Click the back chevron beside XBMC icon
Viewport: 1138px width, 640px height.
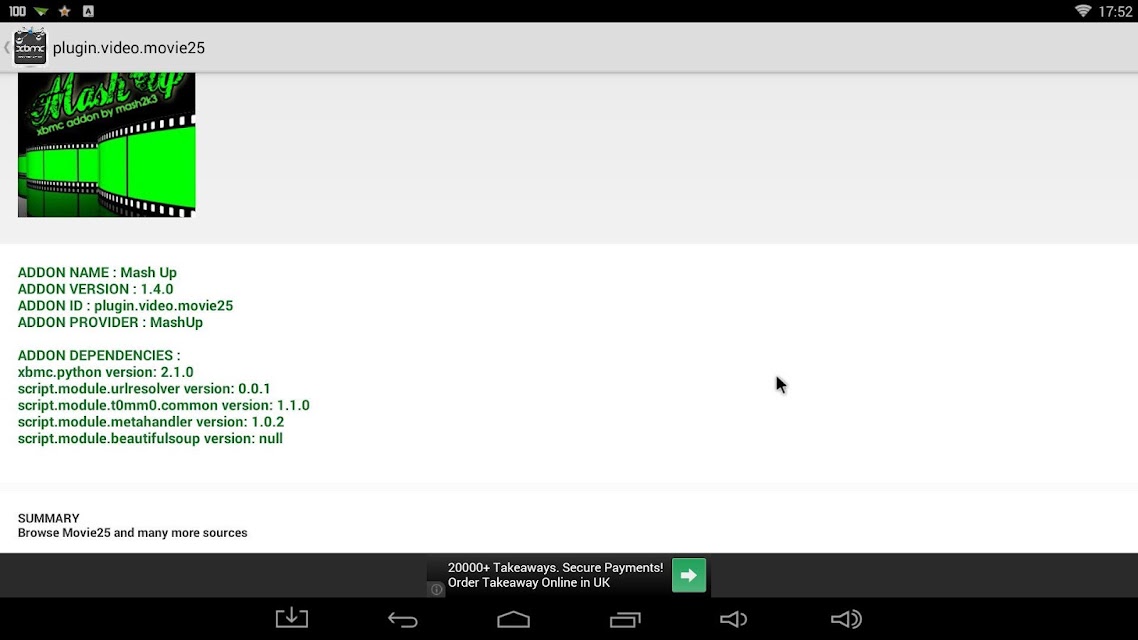7,47
